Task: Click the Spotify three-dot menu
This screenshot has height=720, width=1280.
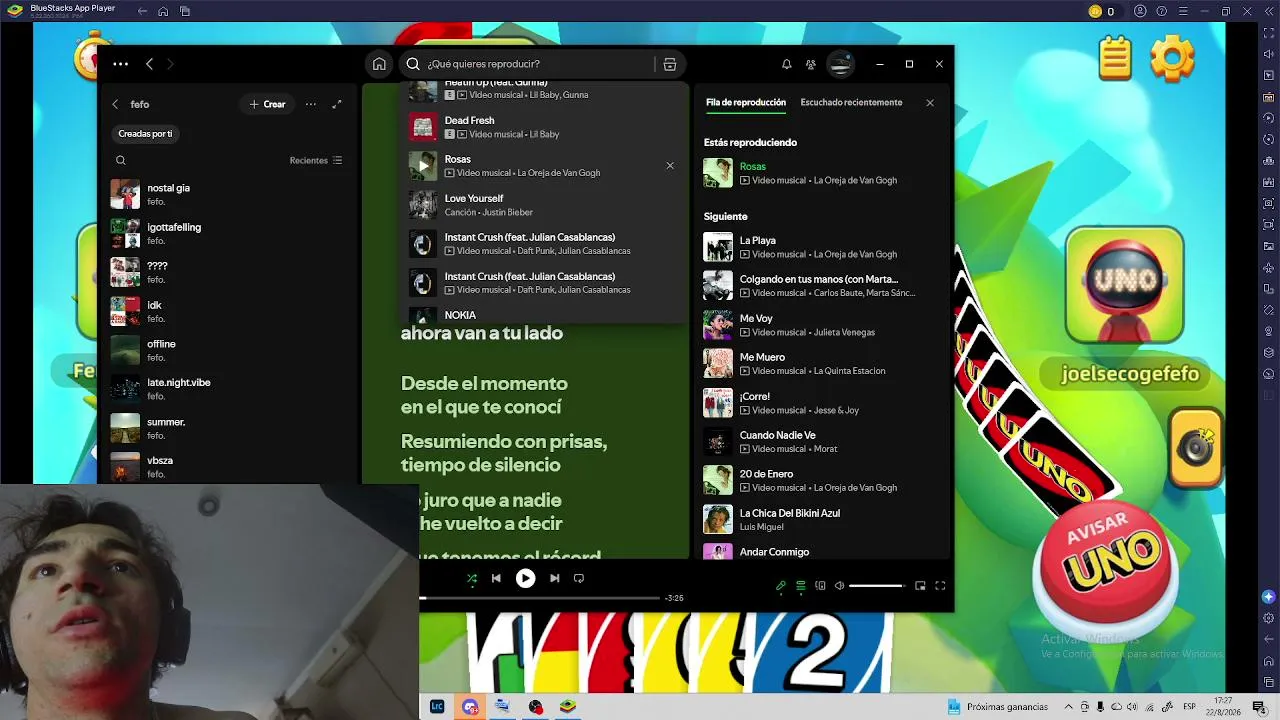Action: [x=121, y=64]
